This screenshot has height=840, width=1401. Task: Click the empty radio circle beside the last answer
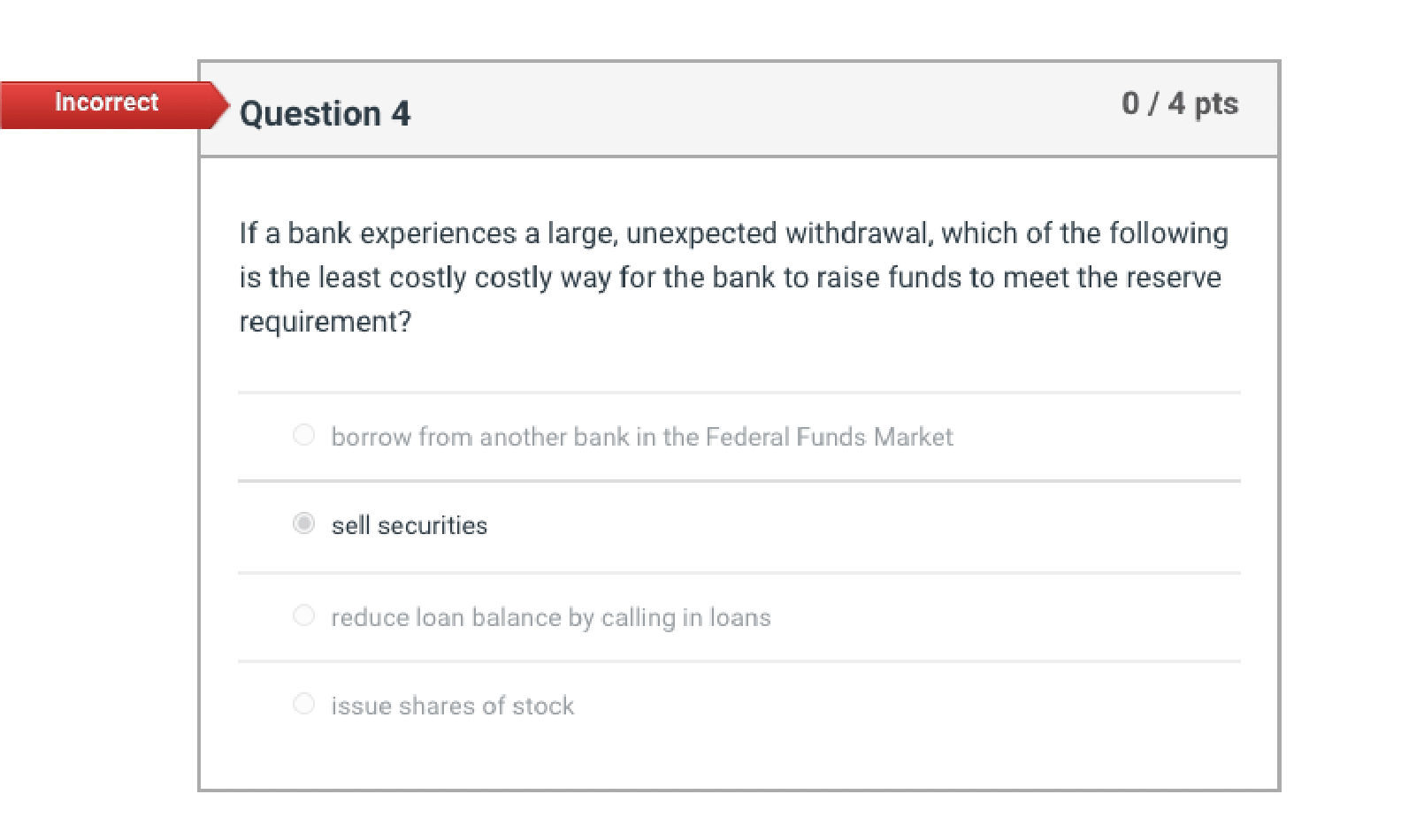pos(304,704)
